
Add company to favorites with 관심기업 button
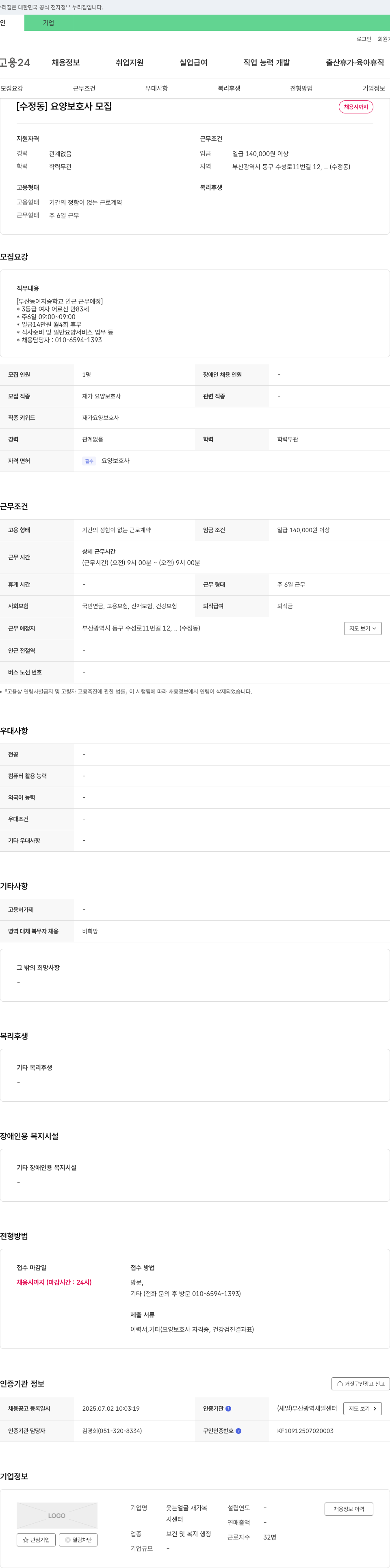36,1540
